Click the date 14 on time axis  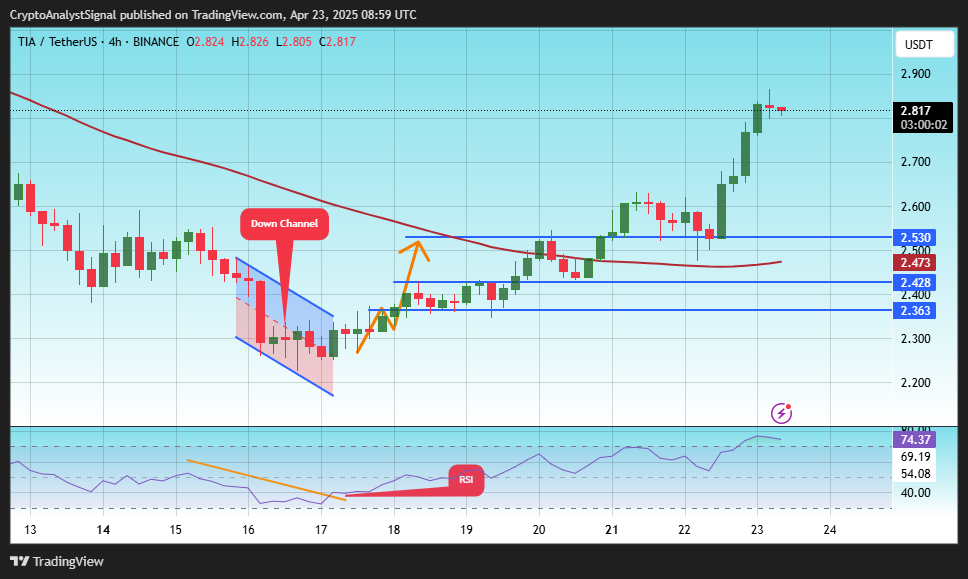click(x=103, y=530)
